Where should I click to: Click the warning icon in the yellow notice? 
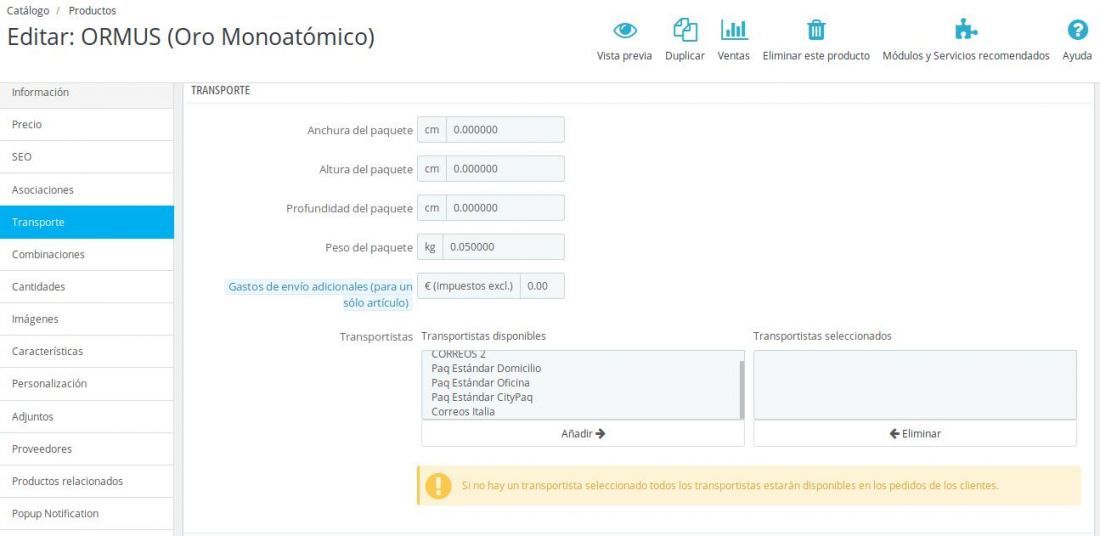coord(438,485)
